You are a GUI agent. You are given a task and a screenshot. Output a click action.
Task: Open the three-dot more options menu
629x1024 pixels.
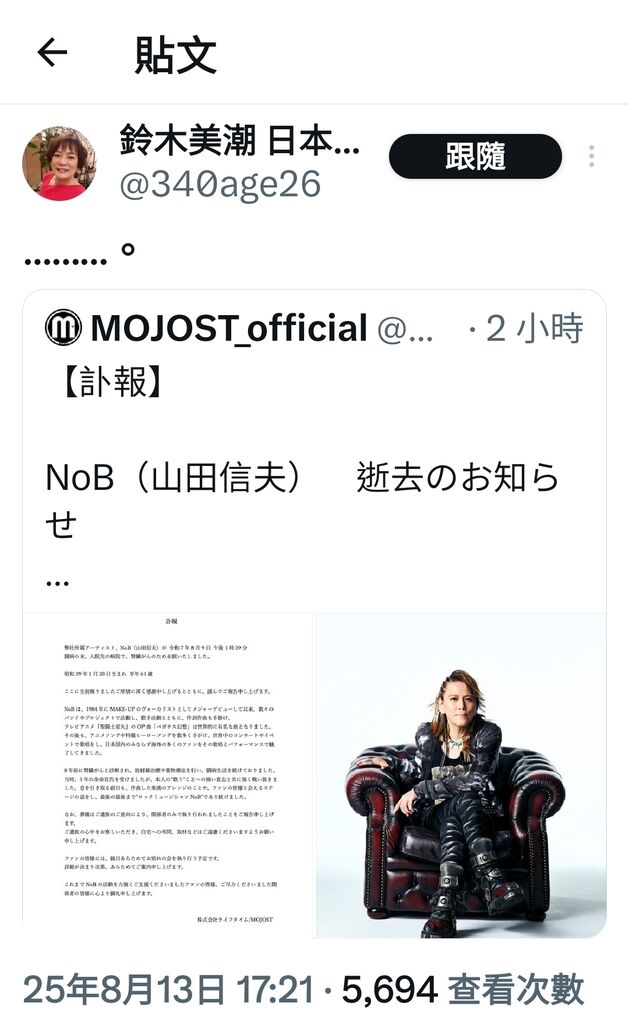(x=592, y=156)
